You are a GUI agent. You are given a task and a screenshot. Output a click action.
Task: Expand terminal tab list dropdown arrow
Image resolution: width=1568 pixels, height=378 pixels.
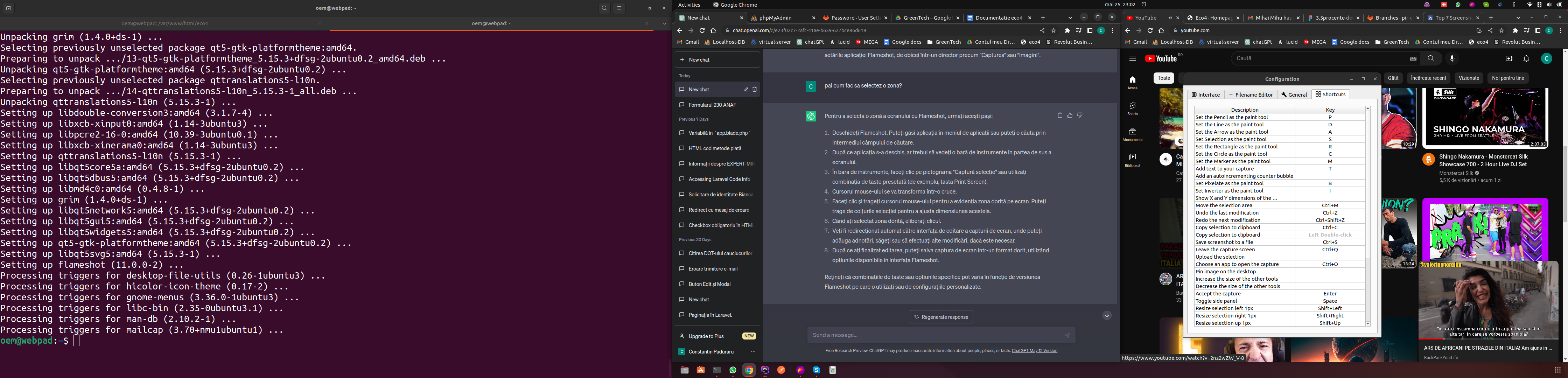pos(664,24)
